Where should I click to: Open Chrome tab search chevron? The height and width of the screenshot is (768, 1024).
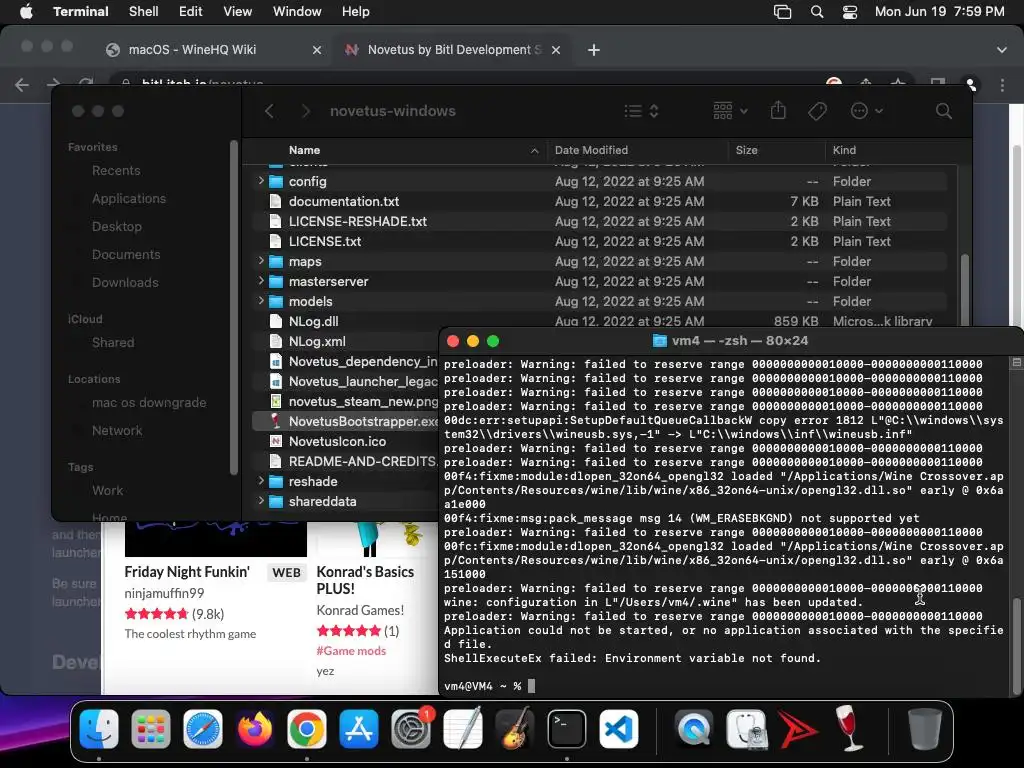[x=1001, y=50]
